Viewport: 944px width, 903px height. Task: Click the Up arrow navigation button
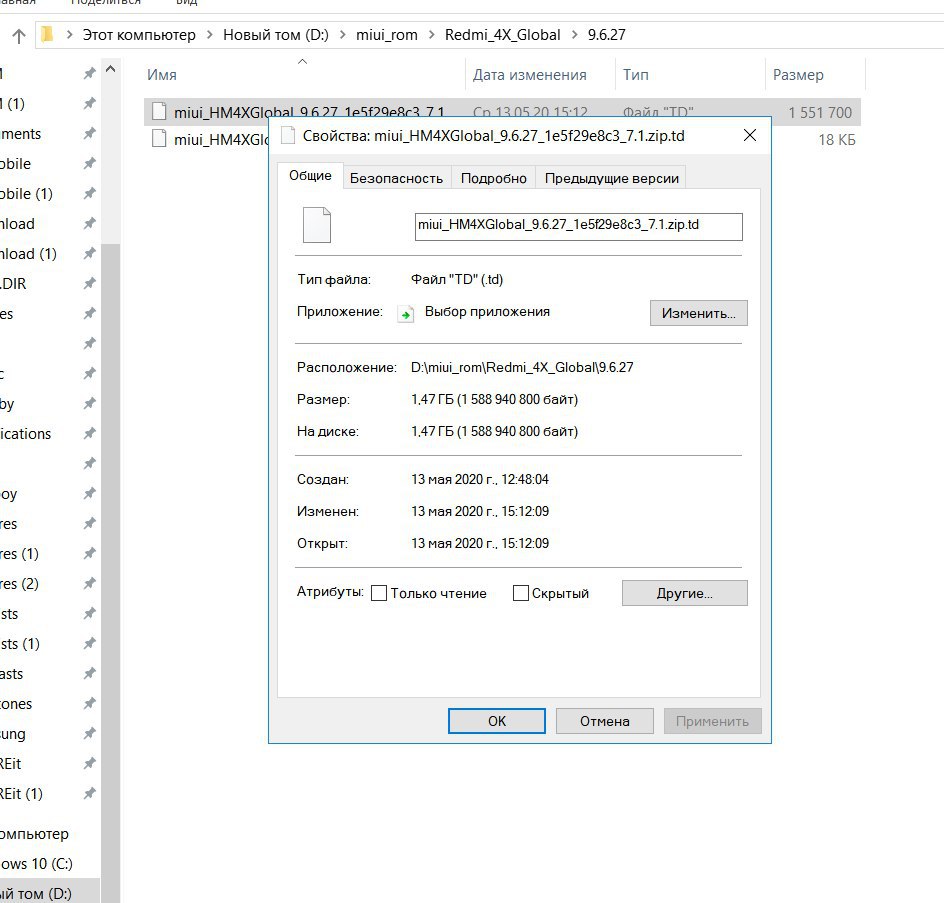point(19,36)
